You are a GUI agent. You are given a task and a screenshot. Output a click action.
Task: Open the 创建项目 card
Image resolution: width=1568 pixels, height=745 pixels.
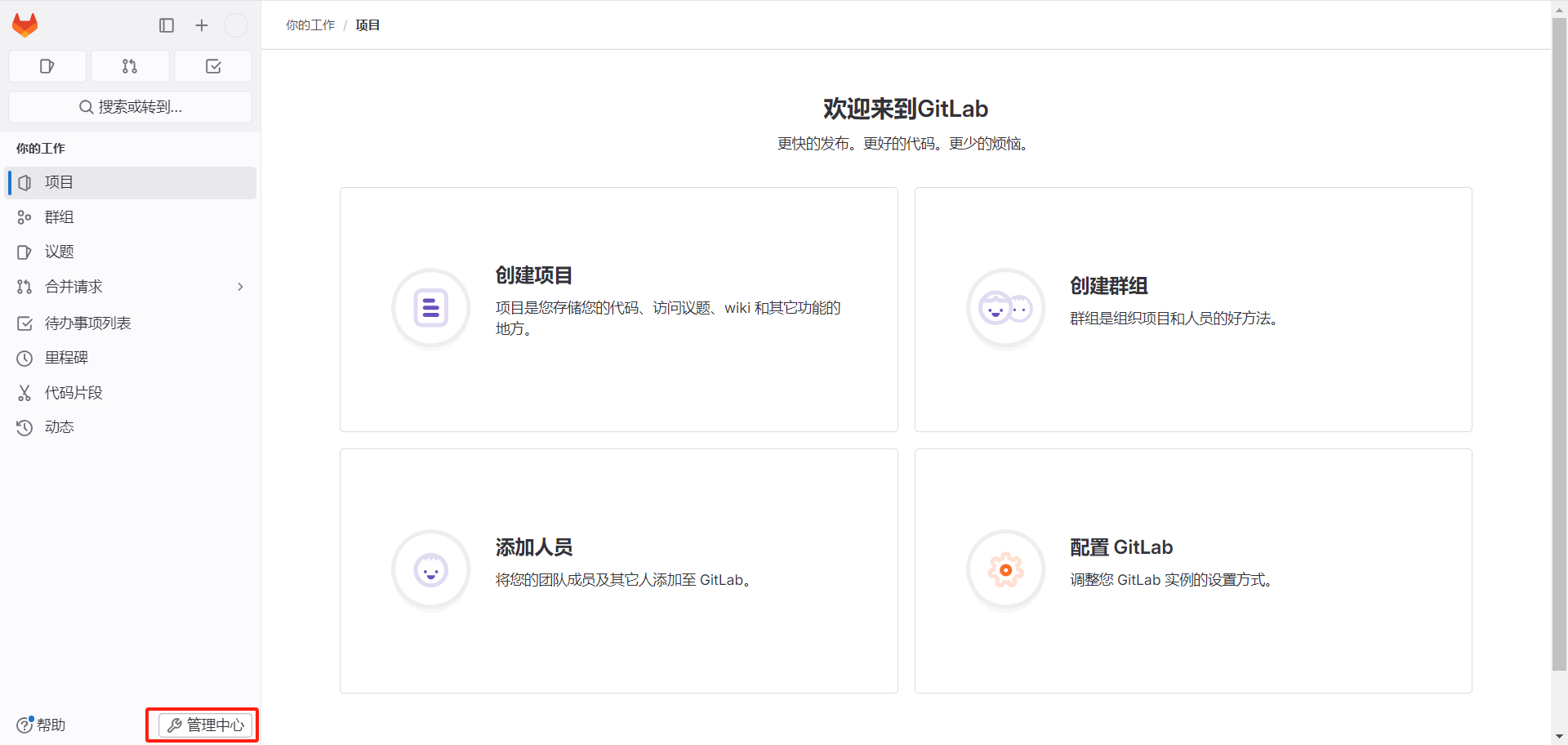point(619,310)
